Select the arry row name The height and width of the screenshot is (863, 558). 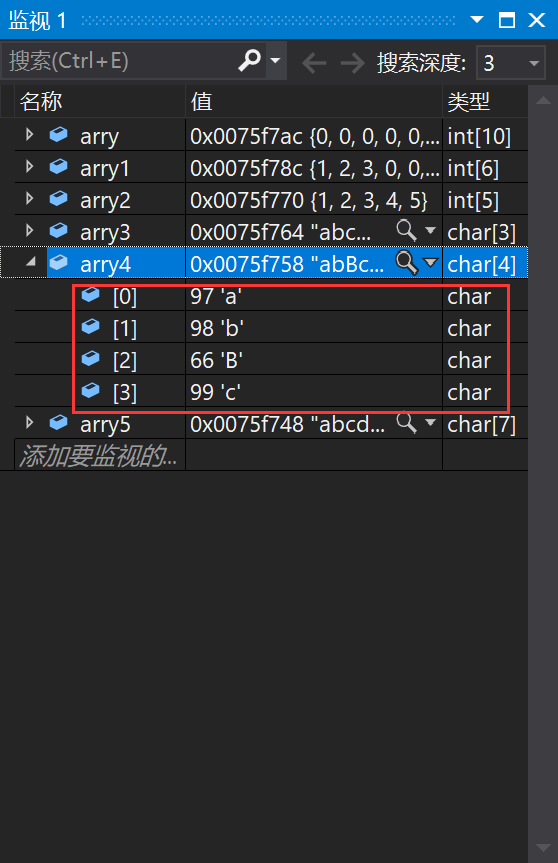pyautogui.click(x=100, y=136)
